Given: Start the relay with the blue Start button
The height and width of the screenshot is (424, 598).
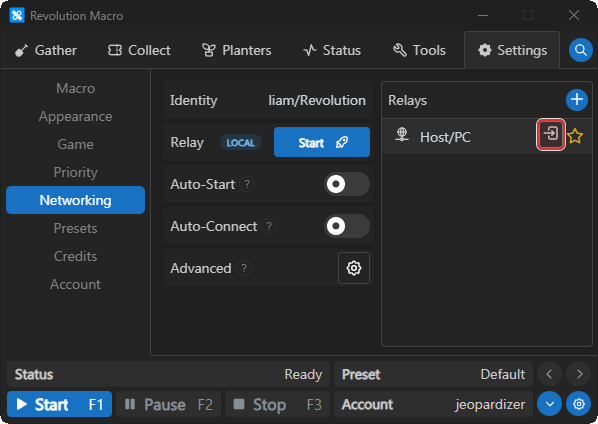Looking at the screenshot, I should pyautogui.click(x=322, y=142).
